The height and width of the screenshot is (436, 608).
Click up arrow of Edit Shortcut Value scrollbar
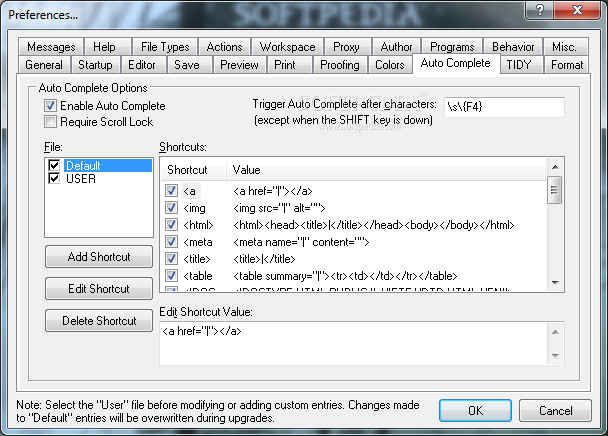[x=555, y=332]
